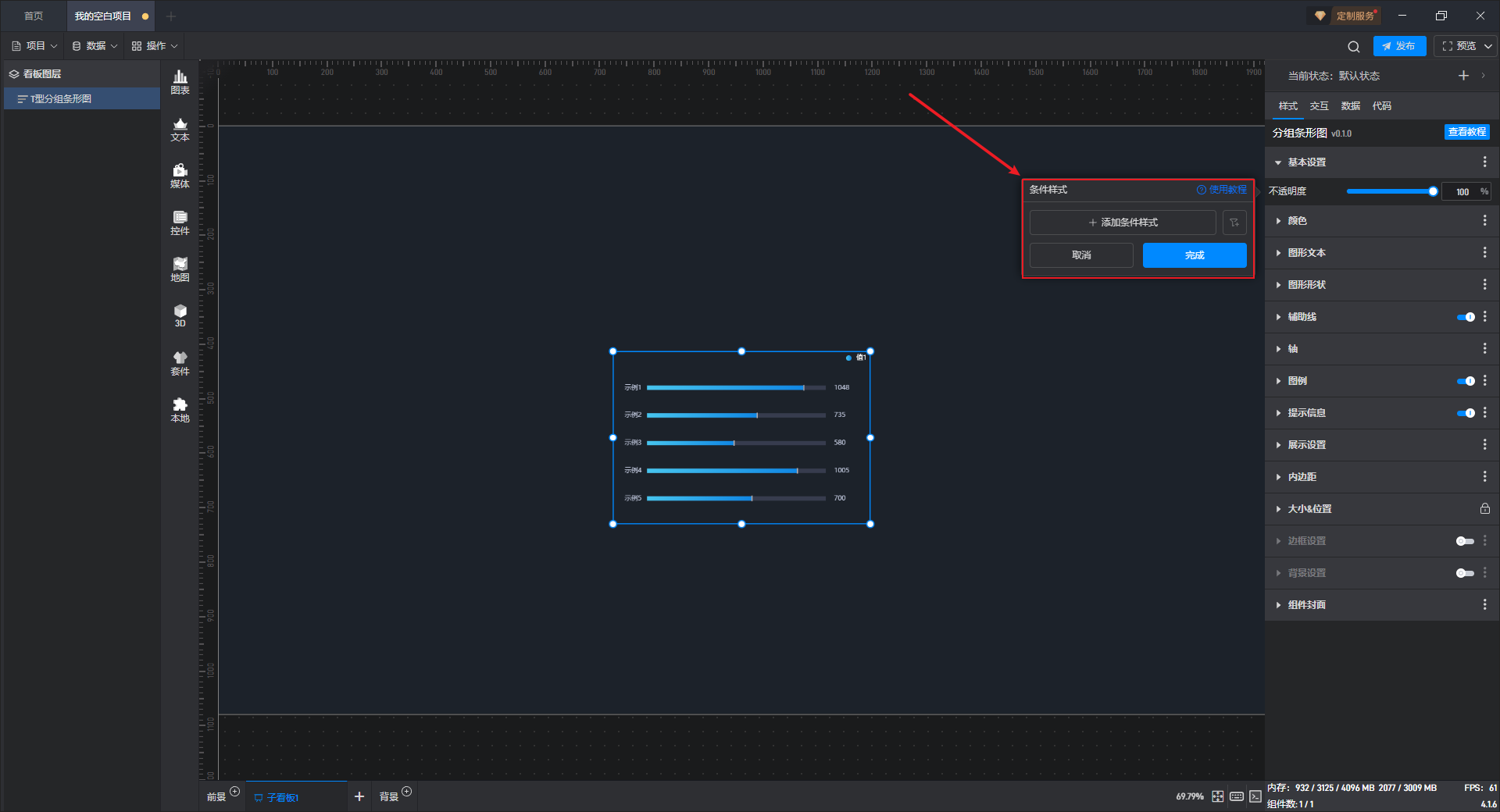Click the 不透明度 slider handle
This screenshot has height=812, width=1500.
[x=1433, y=191]
